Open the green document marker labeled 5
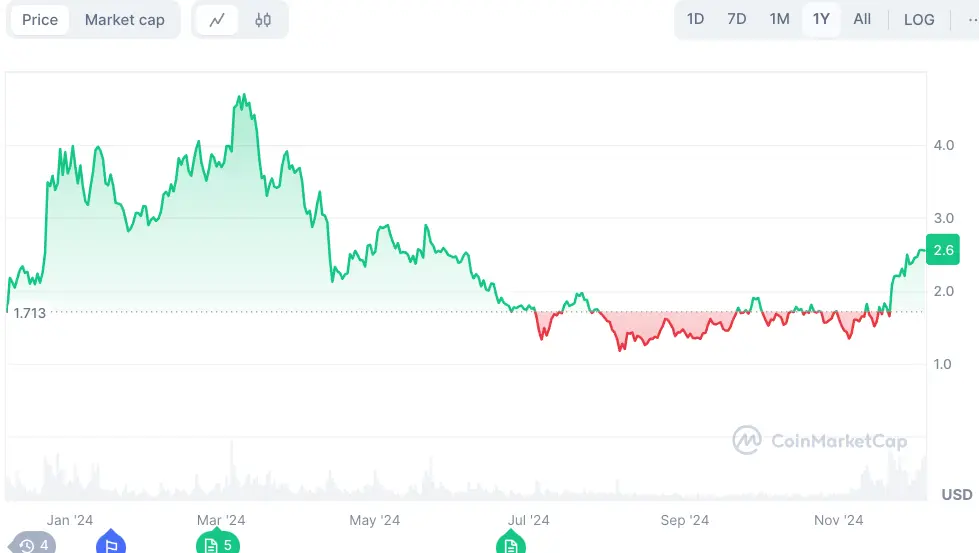979x553 pixels. click(x=218, y=544)
